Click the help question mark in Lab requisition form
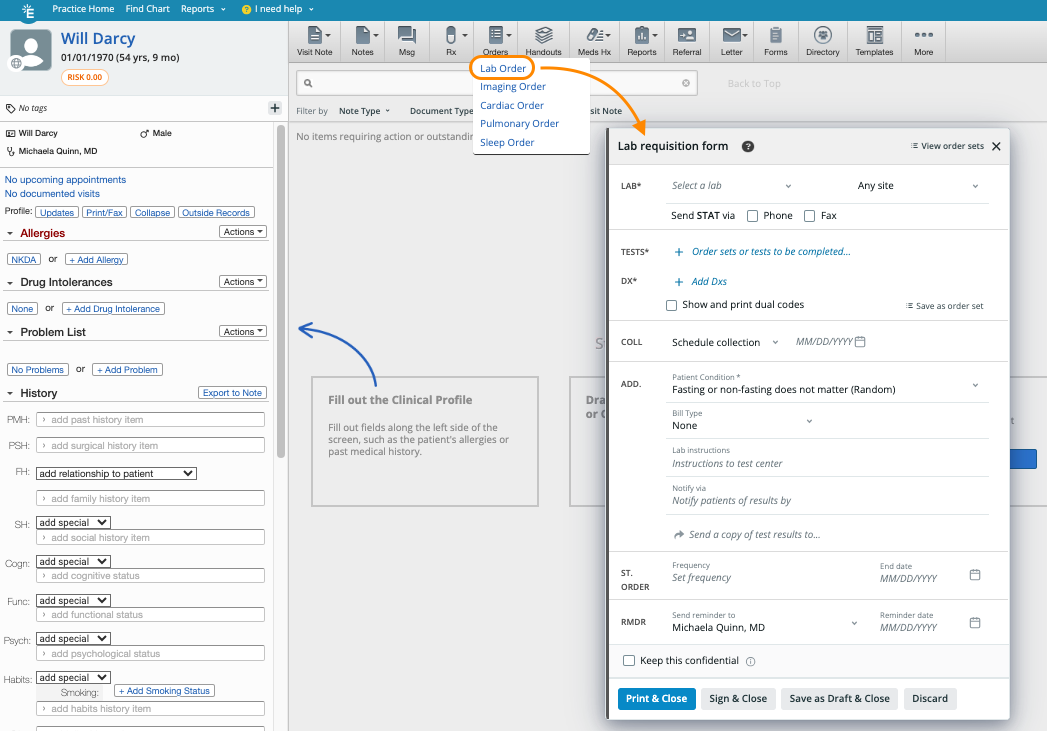 (748, 146)
